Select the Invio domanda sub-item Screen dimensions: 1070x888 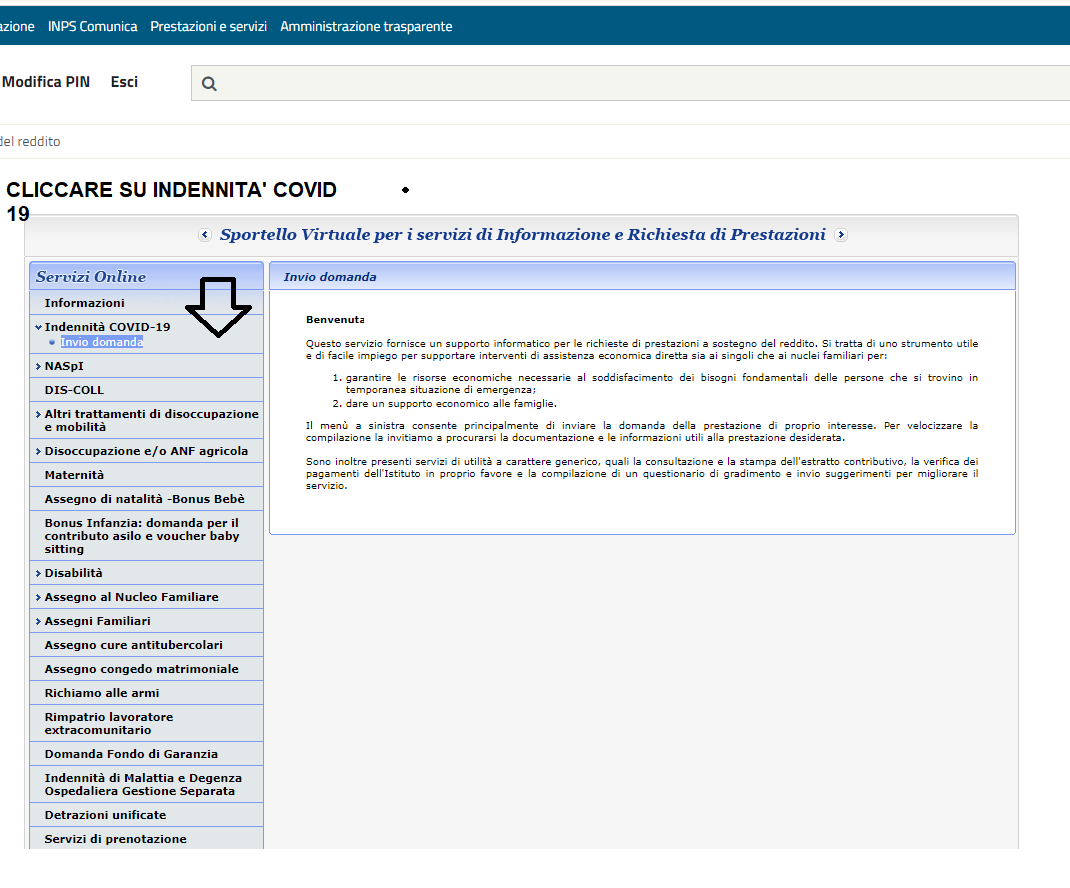[x=102, y=342]
